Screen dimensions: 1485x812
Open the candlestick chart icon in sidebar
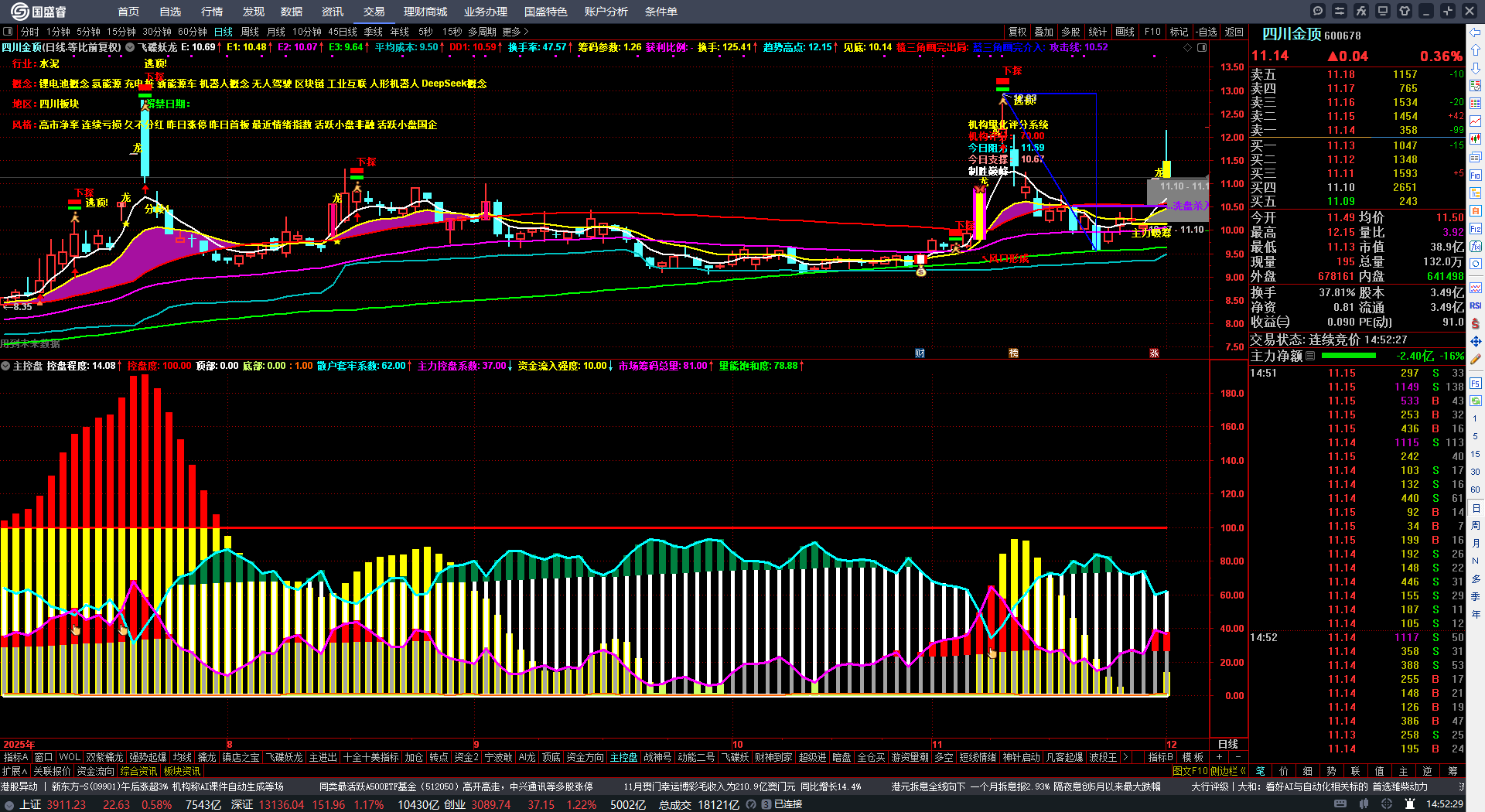1476,139
